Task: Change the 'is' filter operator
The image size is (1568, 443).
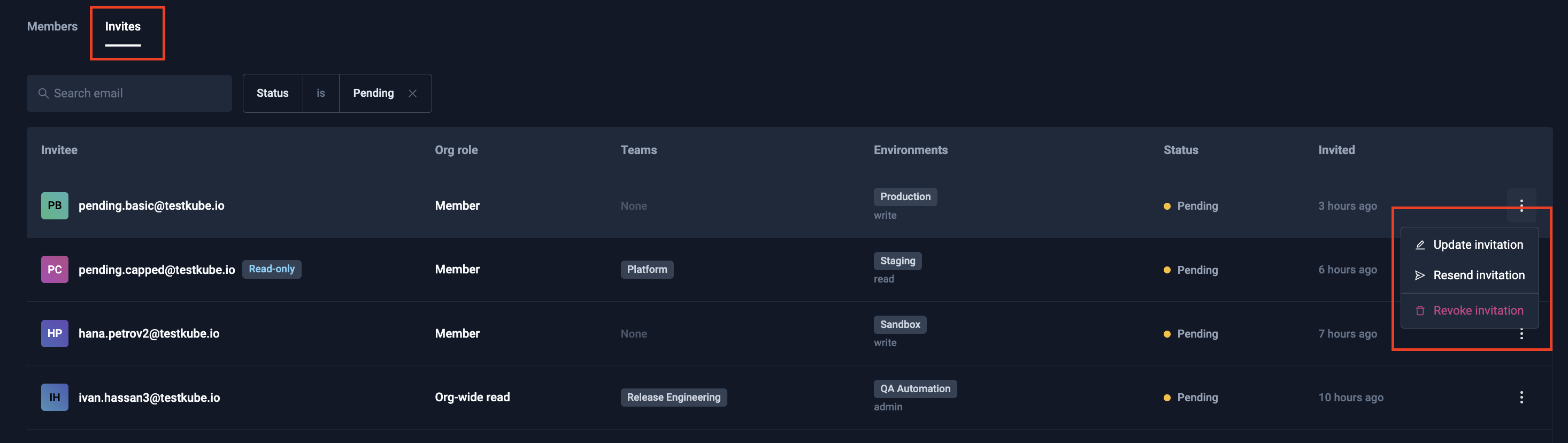Action: (x=321, y=93)
